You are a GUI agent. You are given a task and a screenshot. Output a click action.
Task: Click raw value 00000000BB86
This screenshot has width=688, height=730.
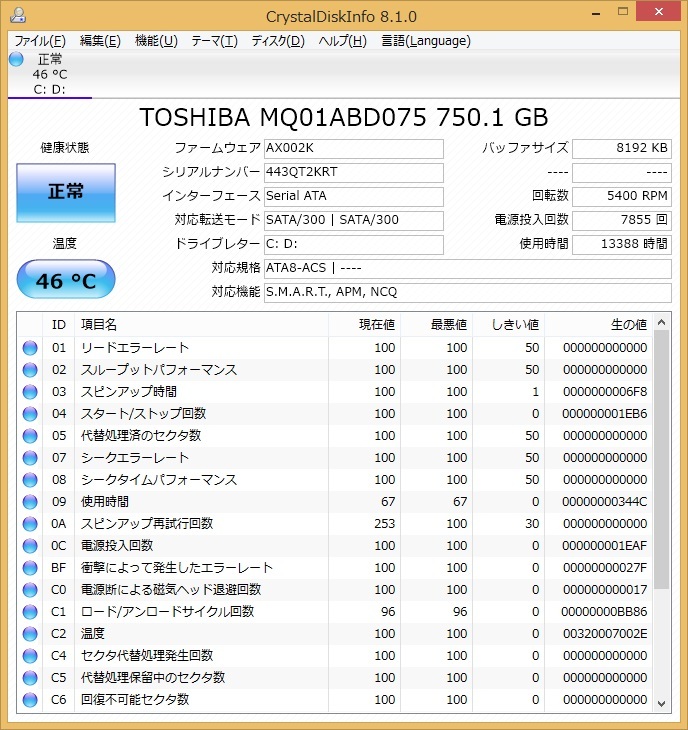click(604, 612)
